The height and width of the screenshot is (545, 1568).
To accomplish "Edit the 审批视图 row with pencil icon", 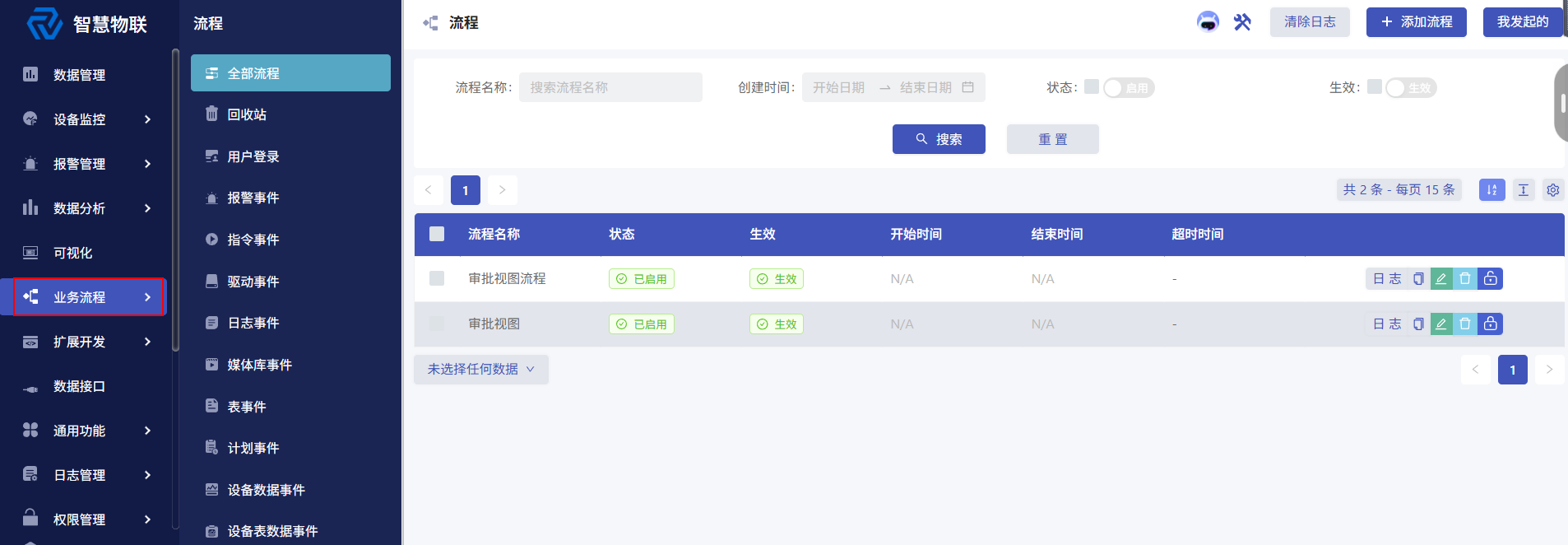I will tap(1441, 324).
